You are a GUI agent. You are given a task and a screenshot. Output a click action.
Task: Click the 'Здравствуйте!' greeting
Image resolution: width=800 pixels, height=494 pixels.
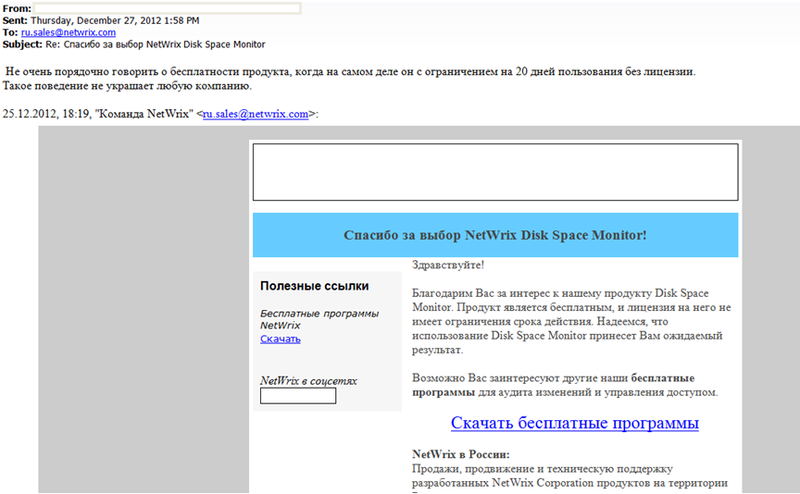pyautogui.click(x=448, y=265)
